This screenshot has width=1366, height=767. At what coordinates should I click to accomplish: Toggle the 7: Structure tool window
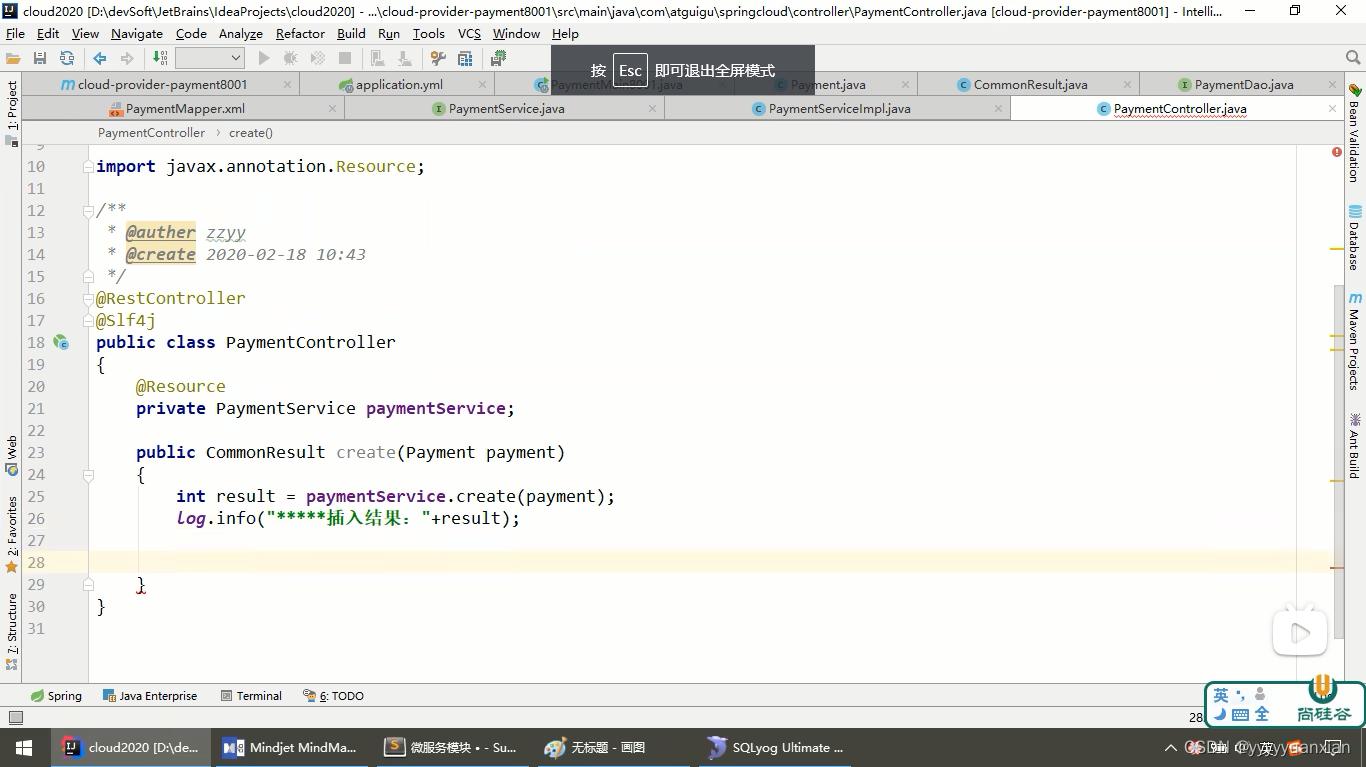12,631
